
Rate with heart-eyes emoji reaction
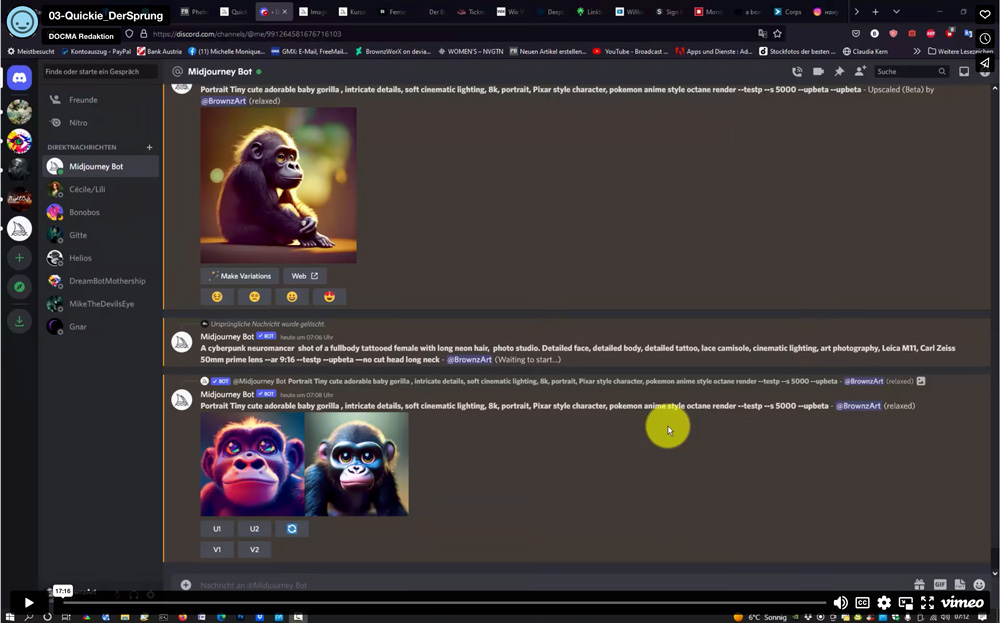point(329,297)
